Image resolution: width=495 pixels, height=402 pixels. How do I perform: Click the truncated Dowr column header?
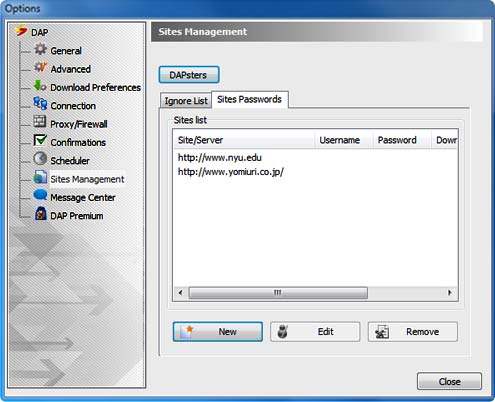[445, 140]
